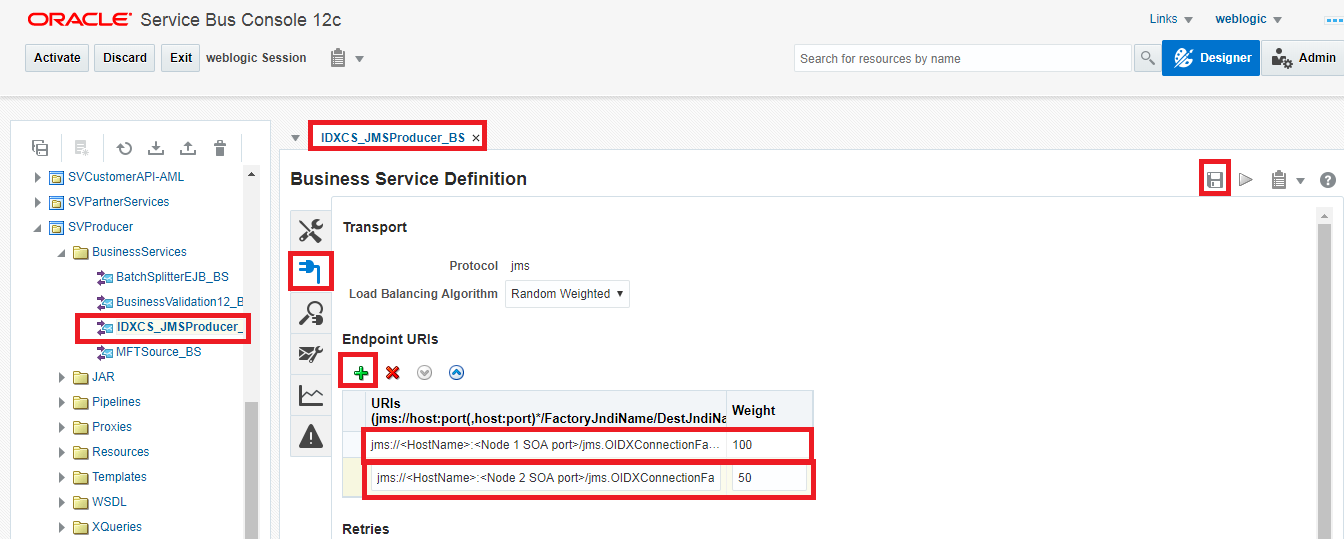Move endpoint URI up
Screen dimensions: 1344x539
[x=457, y=372]
